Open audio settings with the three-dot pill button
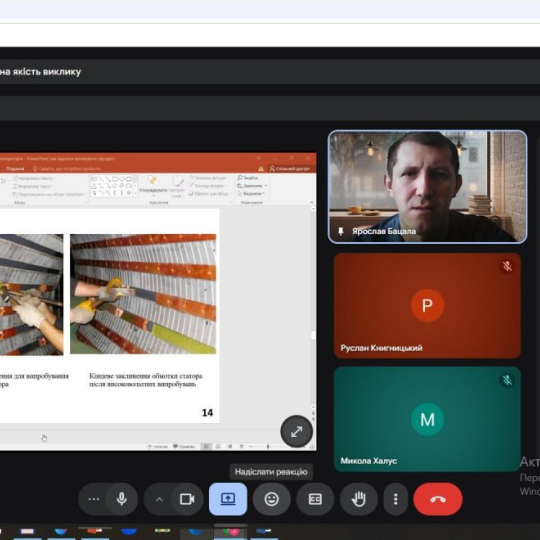Screen dimensions: 540x540 [93, 499]
